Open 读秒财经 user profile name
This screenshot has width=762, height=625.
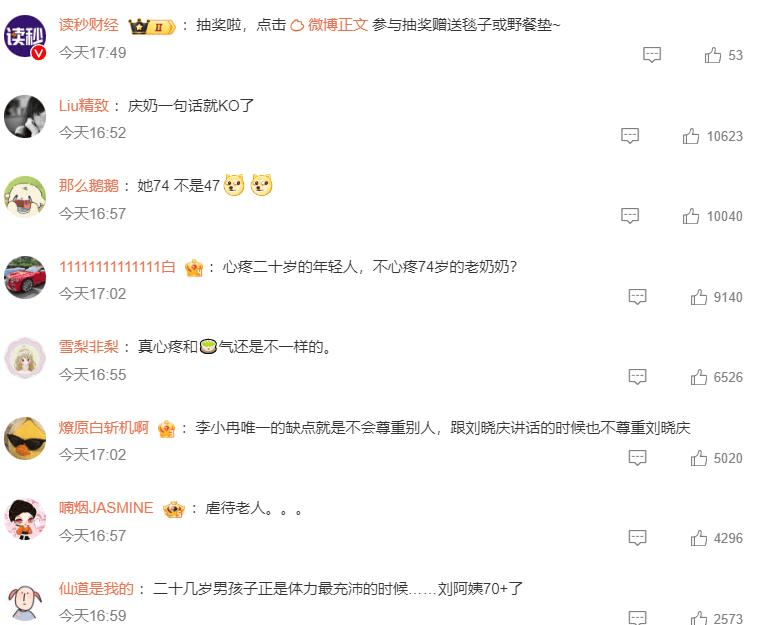[x=88, y=24]
